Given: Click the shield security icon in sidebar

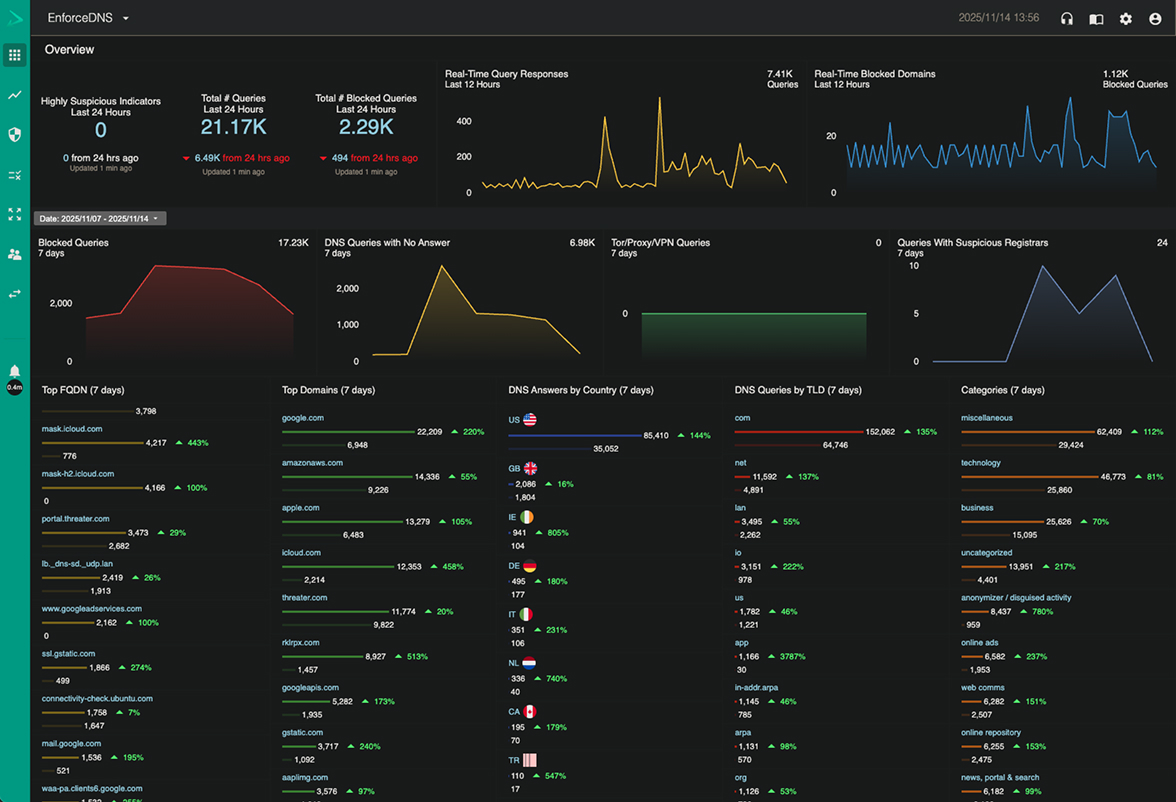Looking at the screenshot, I should pos(14,135).
